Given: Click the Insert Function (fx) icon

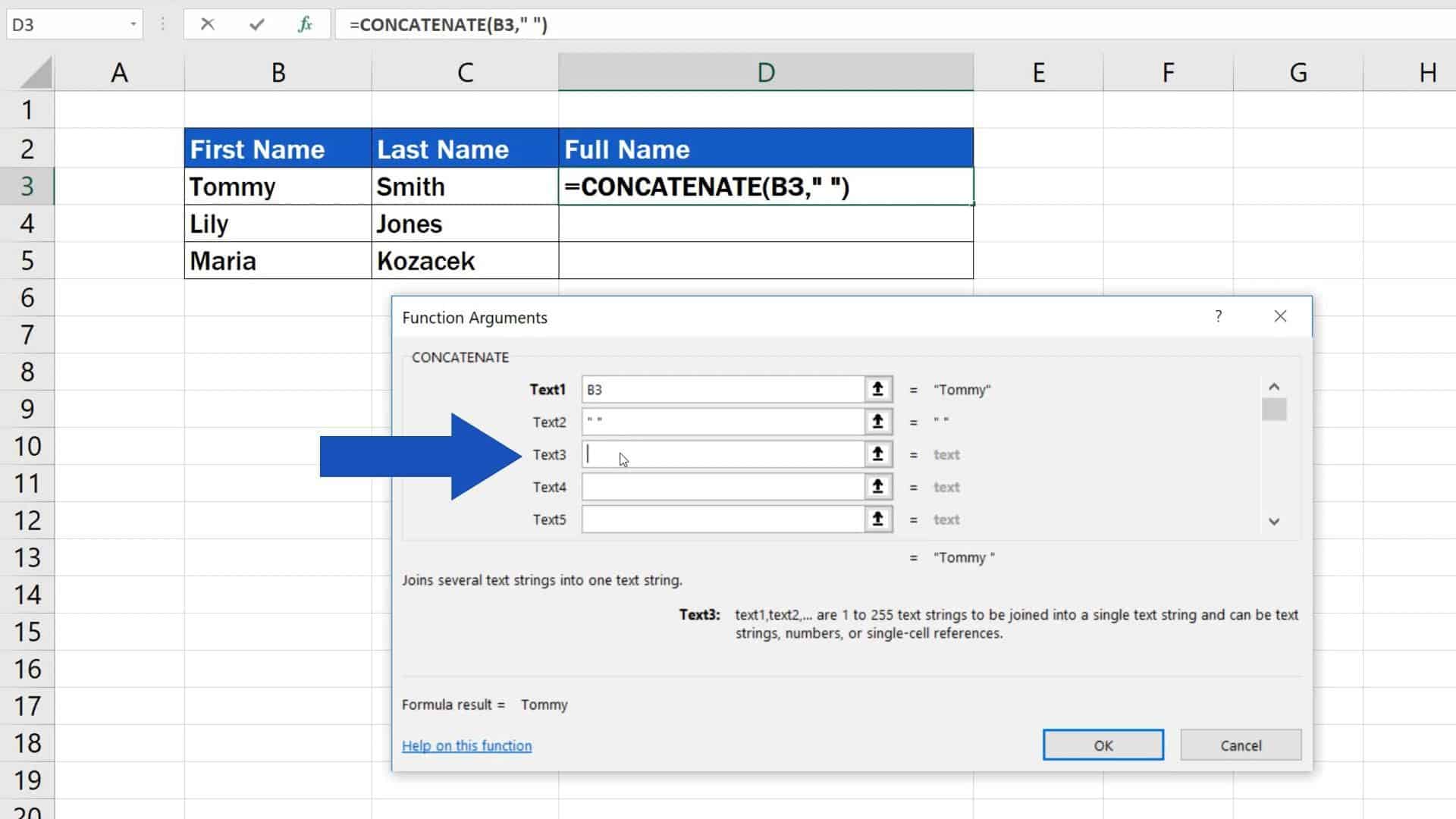Looking at the screenshot, I should pyautogui.click(x=305, y=24).
